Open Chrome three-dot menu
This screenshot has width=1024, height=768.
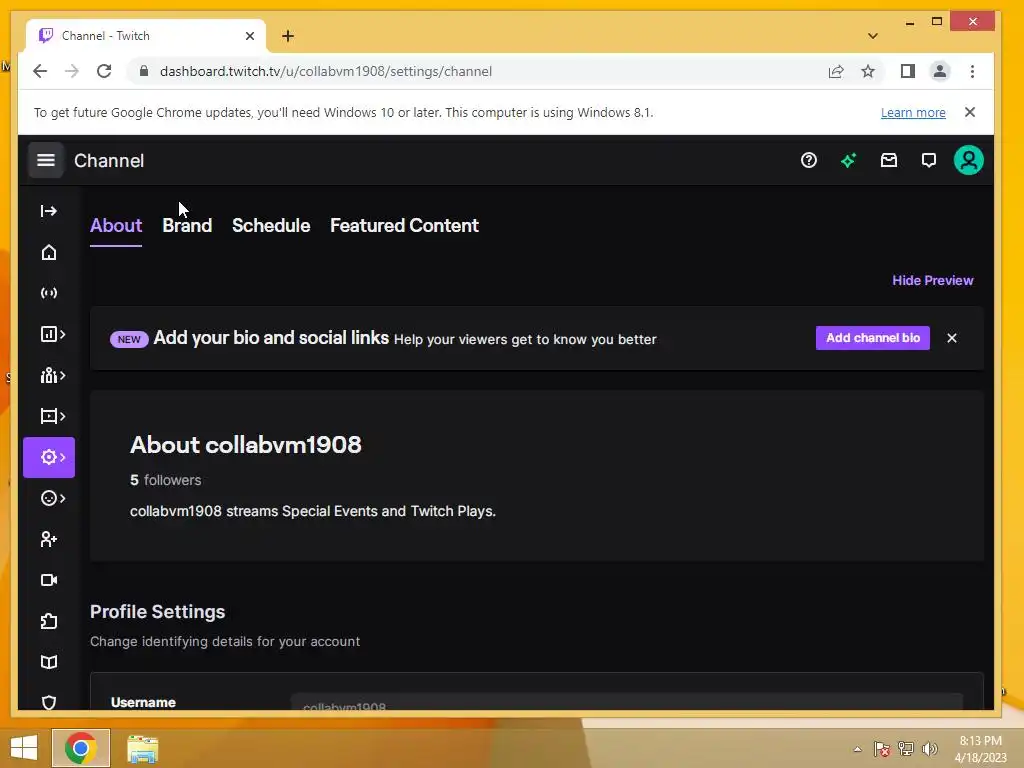[x=972, y=71]
